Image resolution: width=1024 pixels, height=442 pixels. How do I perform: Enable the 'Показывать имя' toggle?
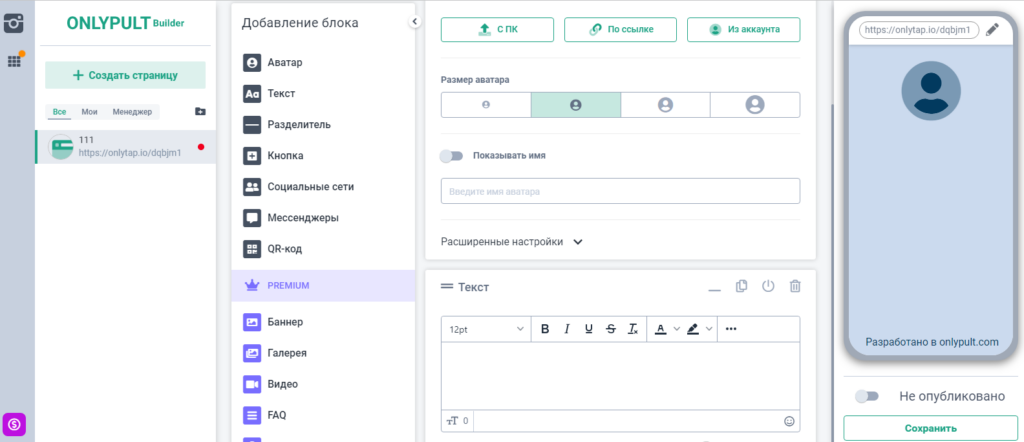453,156
